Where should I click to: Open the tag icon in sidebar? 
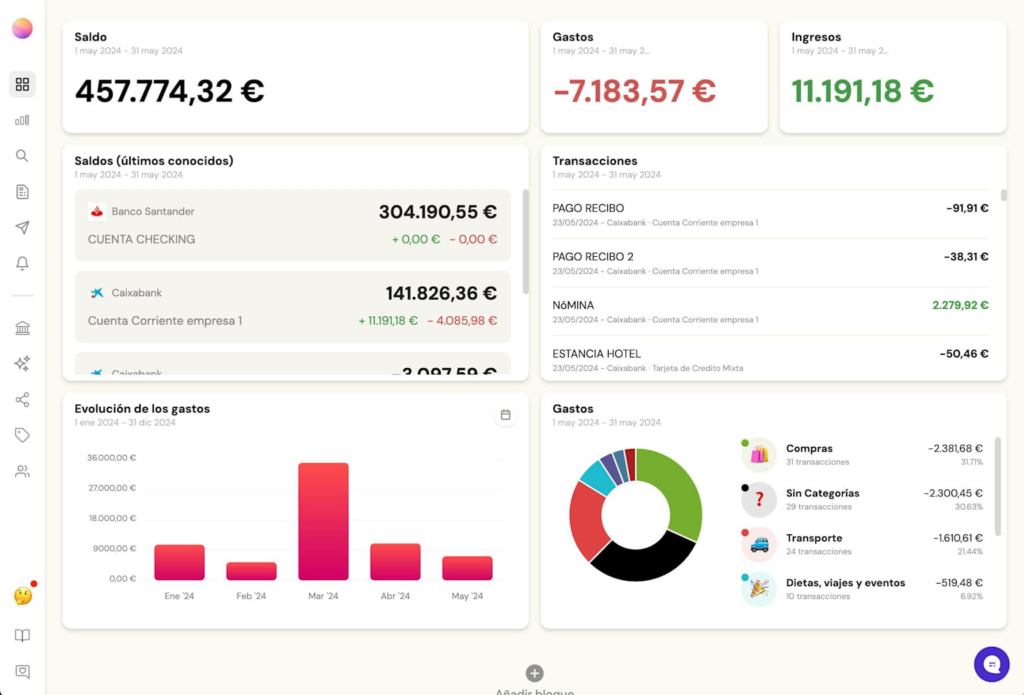[x=22, y=435]
